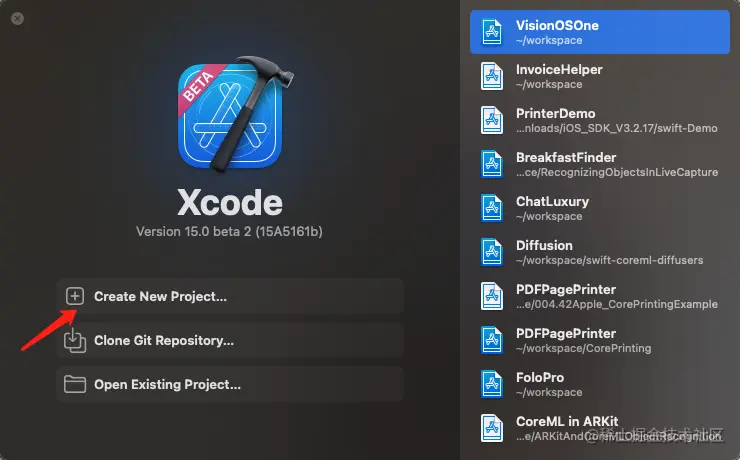Close the Welcome to Xcode window
The height and width of the screenshot is (460, 740).
click(x=17, y=18)
